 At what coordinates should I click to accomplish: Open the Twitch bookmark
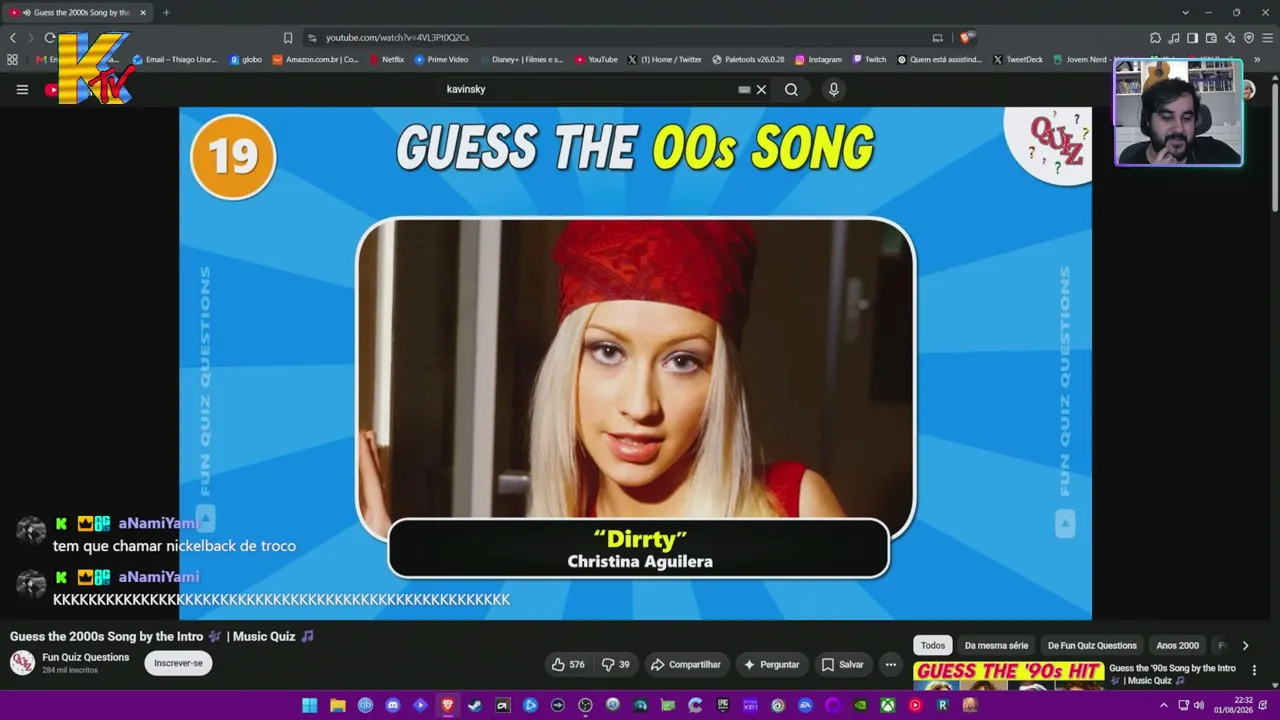(x=869, y=60)
